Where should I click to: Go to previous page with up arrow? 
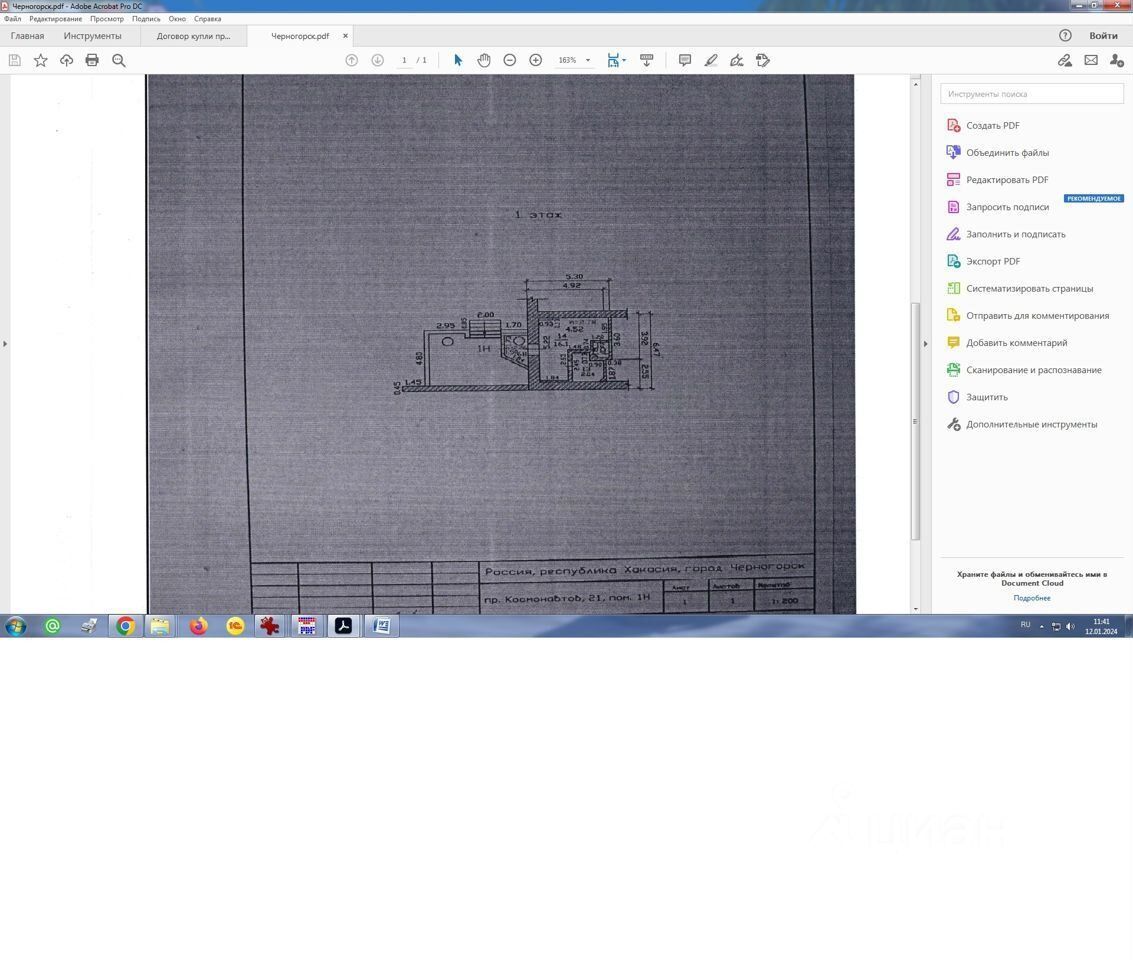coord(351,61)
